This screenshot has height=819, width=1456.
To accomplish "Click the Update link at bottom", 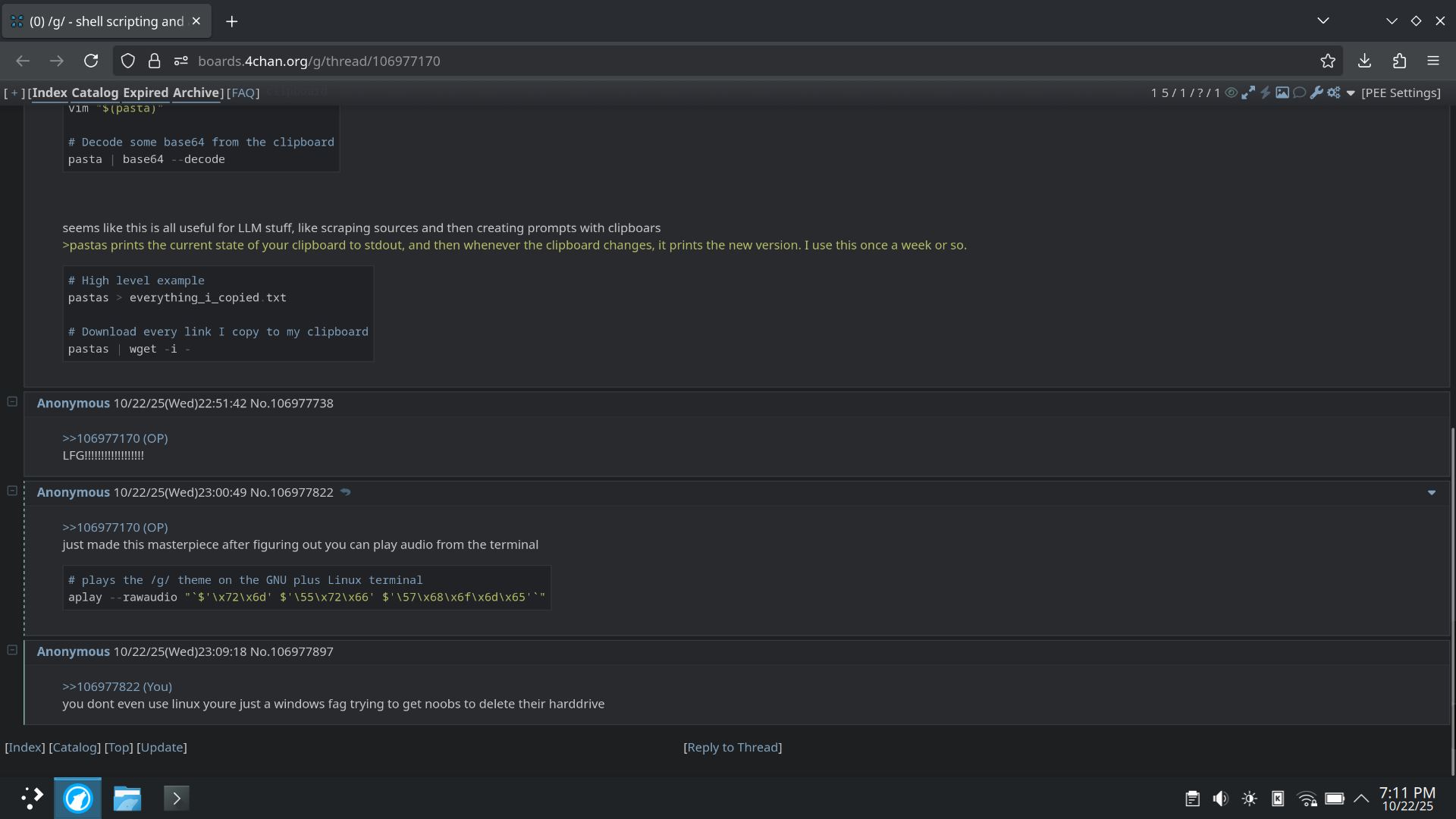I will [162, 747].
